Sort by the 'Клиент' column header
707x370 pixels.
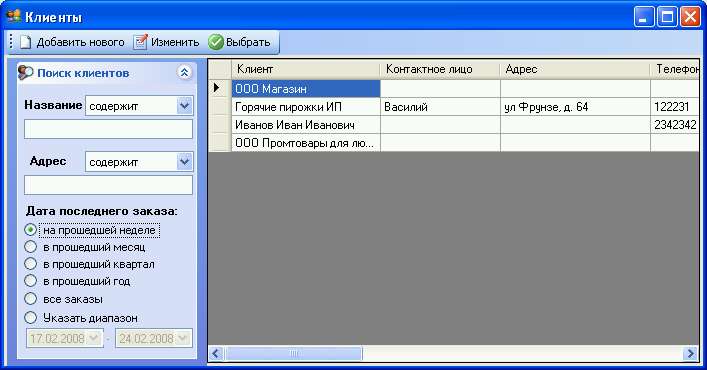tap(306, 69)
